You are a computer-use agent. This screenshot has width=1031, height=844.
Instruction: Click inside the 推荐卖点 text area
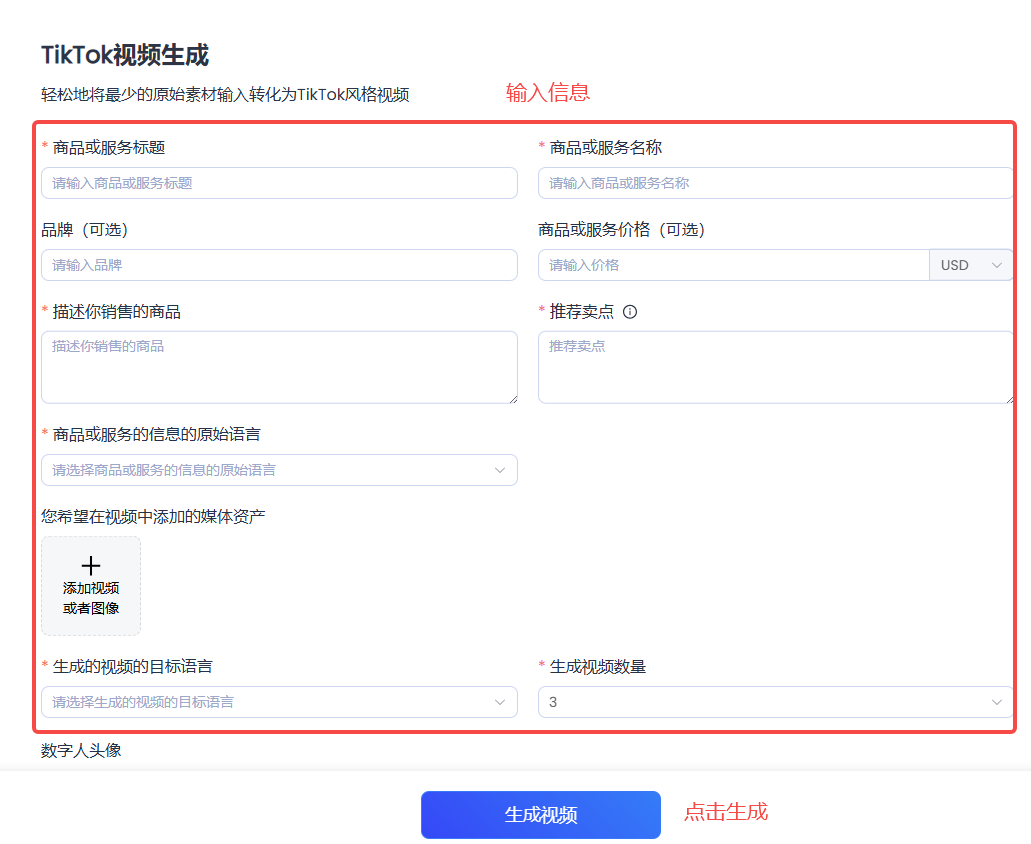[775, 367]
